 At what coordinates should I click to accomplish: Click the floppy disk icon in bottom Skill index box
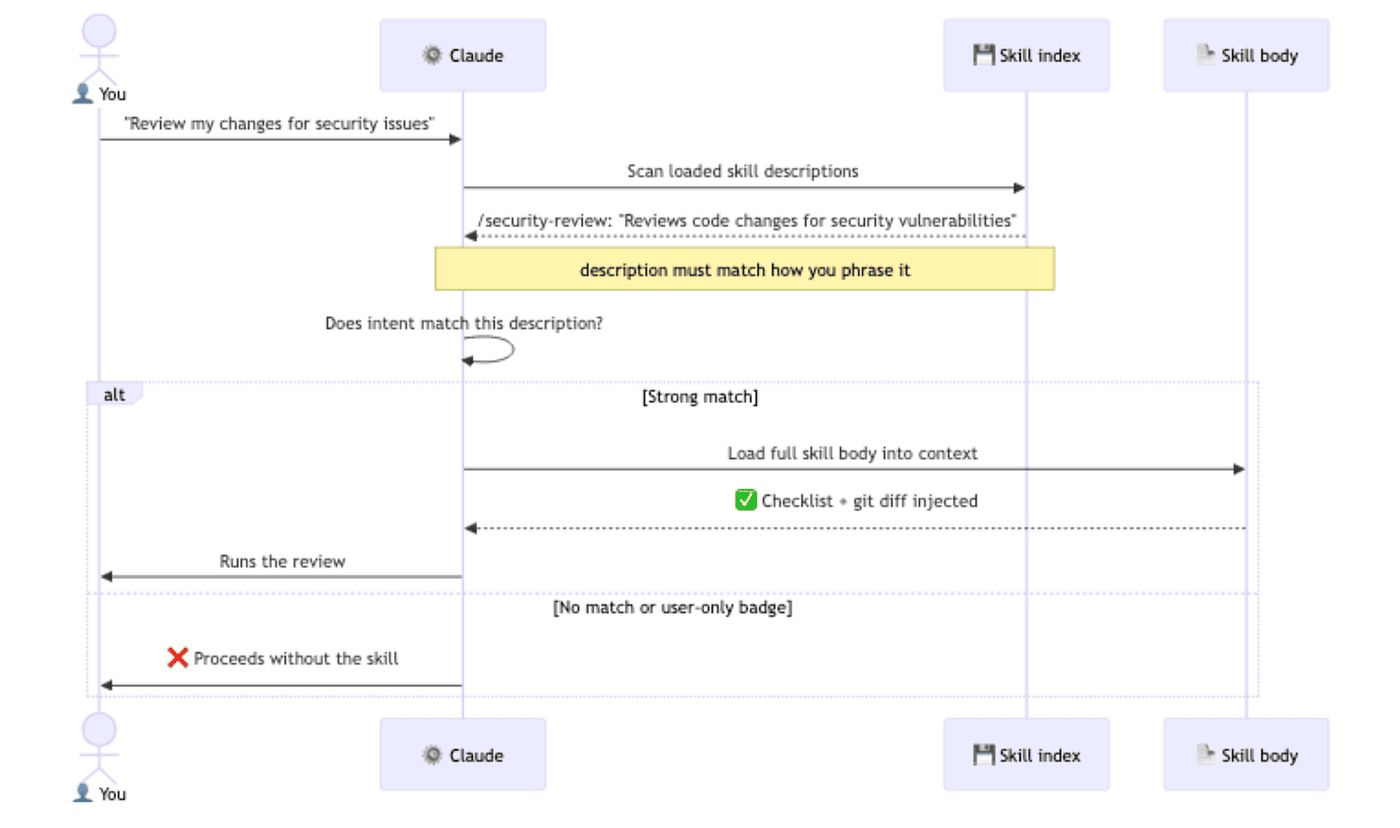tap(983, 755)
